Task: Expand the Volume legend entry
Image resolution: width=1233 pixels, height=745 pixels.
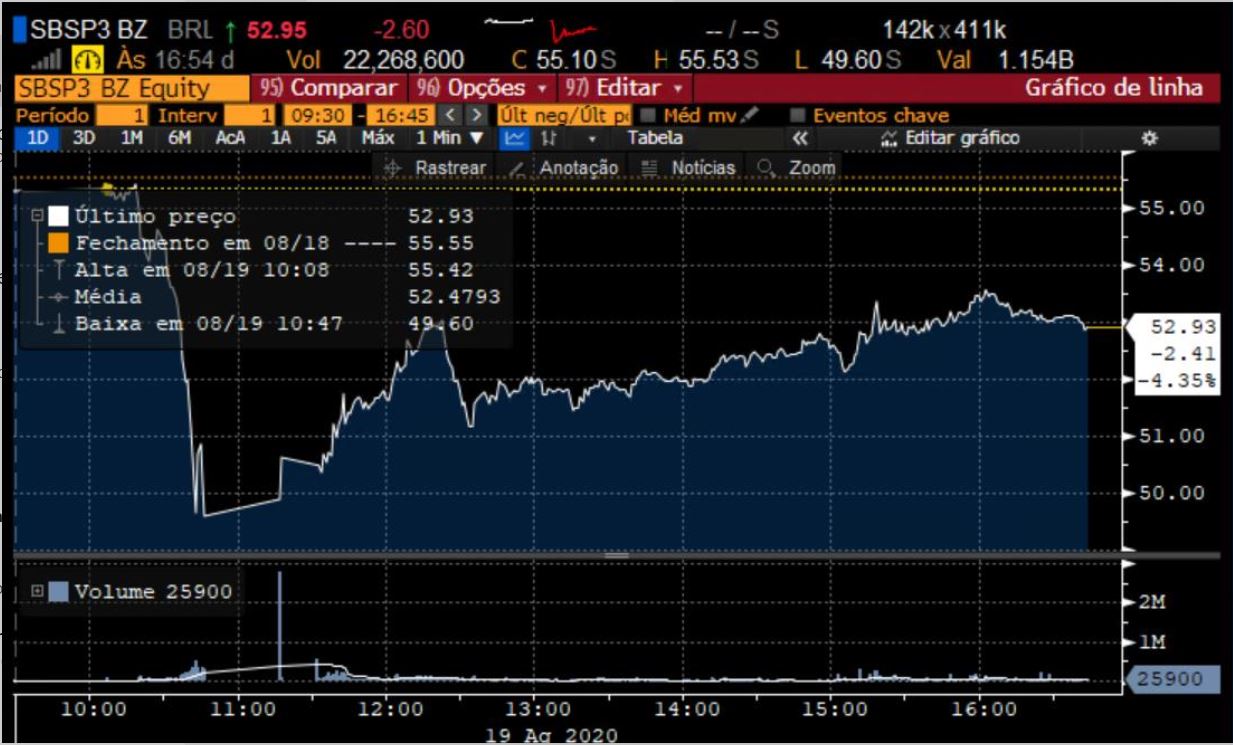Action: [x=37, y=591]
